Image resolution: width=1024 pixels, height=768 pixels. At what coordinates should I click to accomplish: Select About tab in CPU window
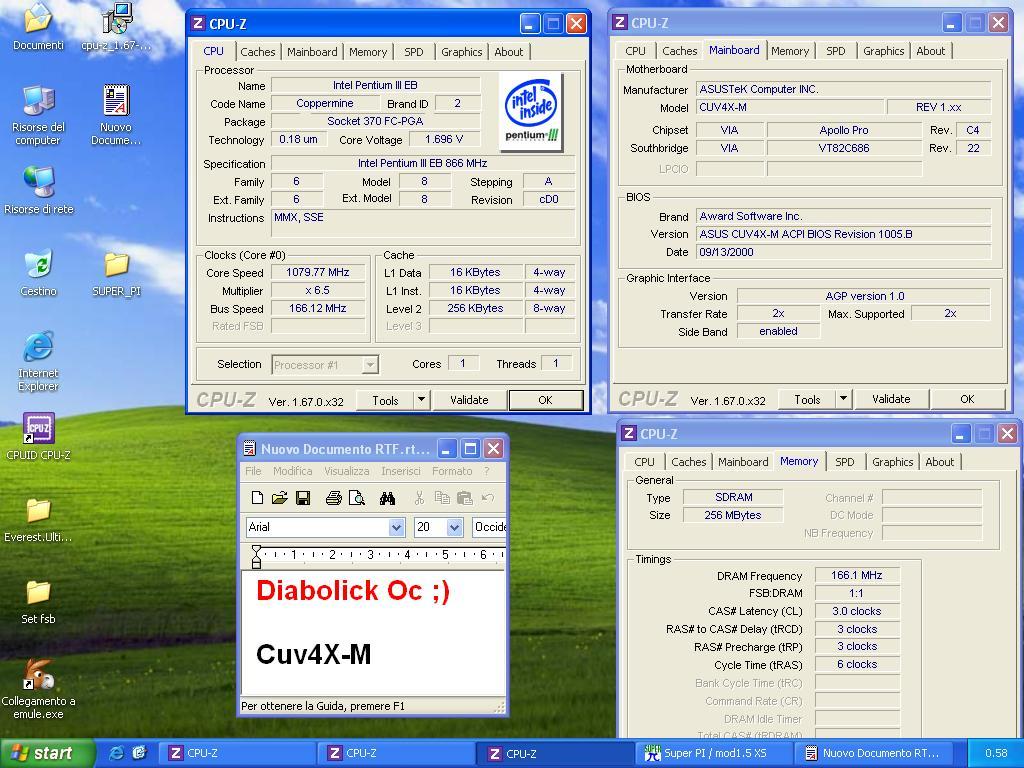[x=508, y=52]
